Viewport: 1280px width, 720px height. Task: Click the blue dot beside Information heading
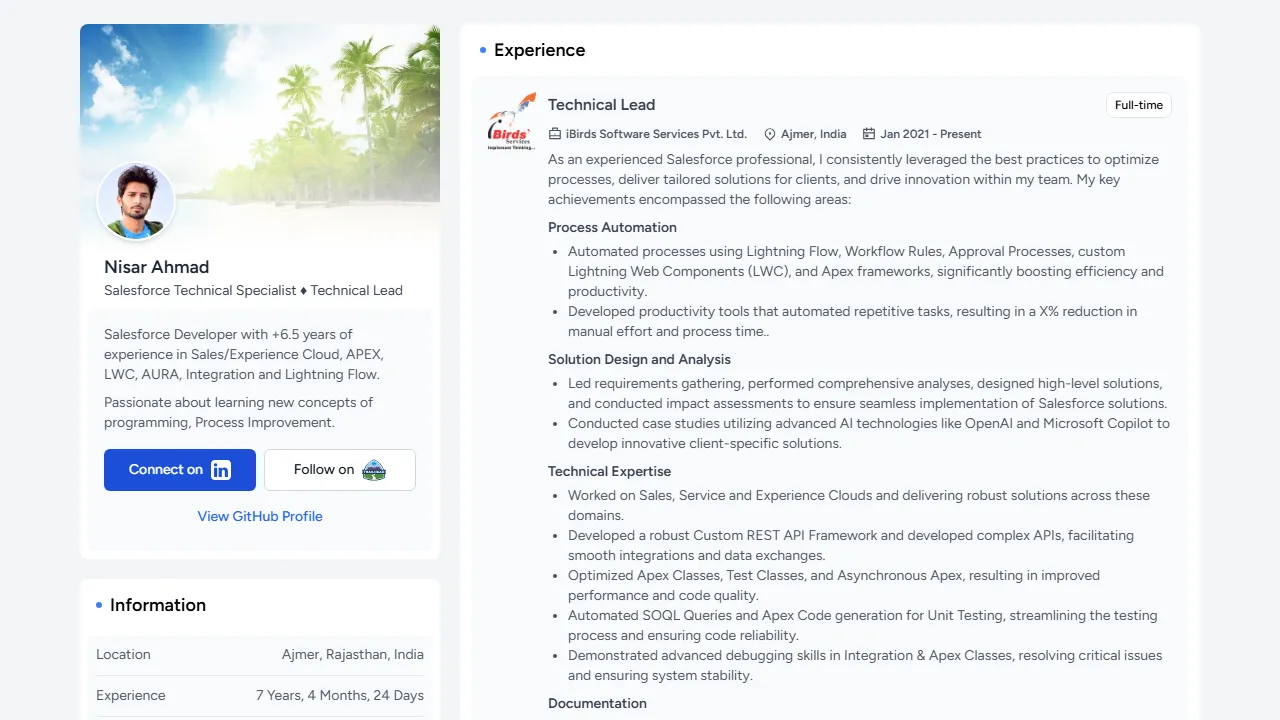(x=98, y=604)
